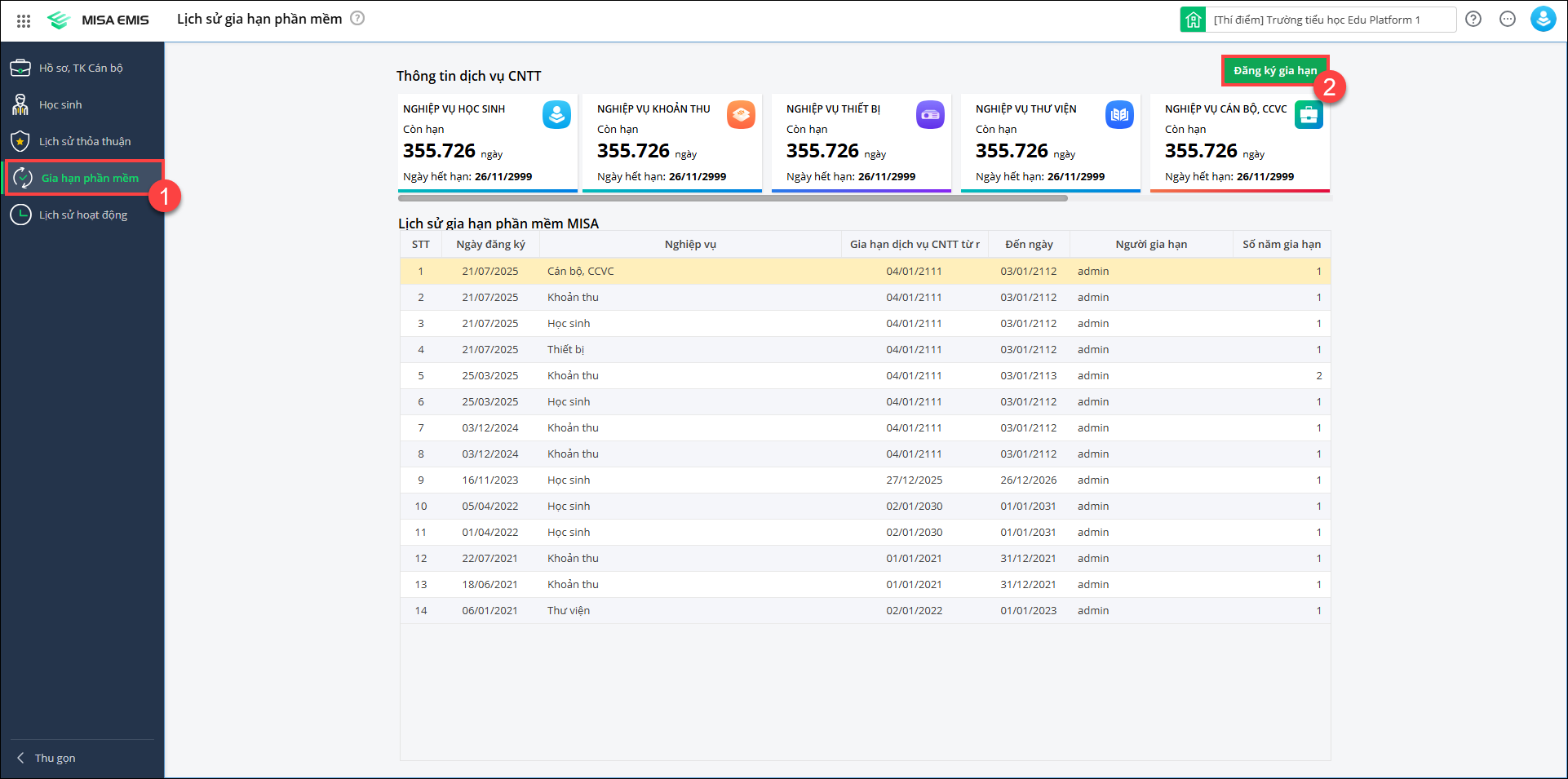Click the horizontal scrollbar under service cards
Image resolution: width=1568 pixels, height=779 pixels.
[732, 198]
